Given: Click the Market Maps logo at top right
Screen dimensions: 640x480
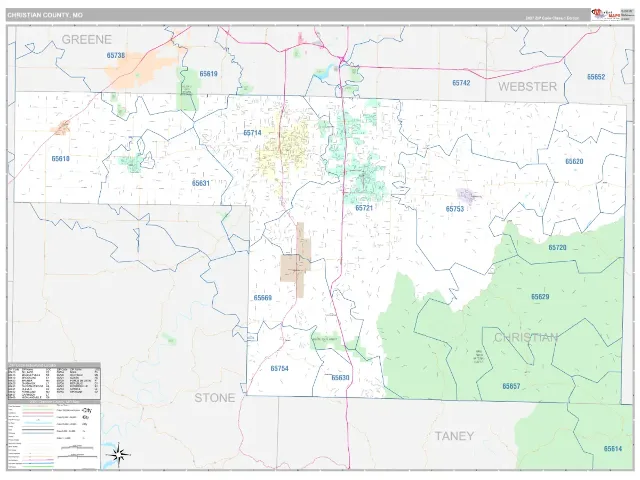Looking at the screenshot, I should 606,15.
